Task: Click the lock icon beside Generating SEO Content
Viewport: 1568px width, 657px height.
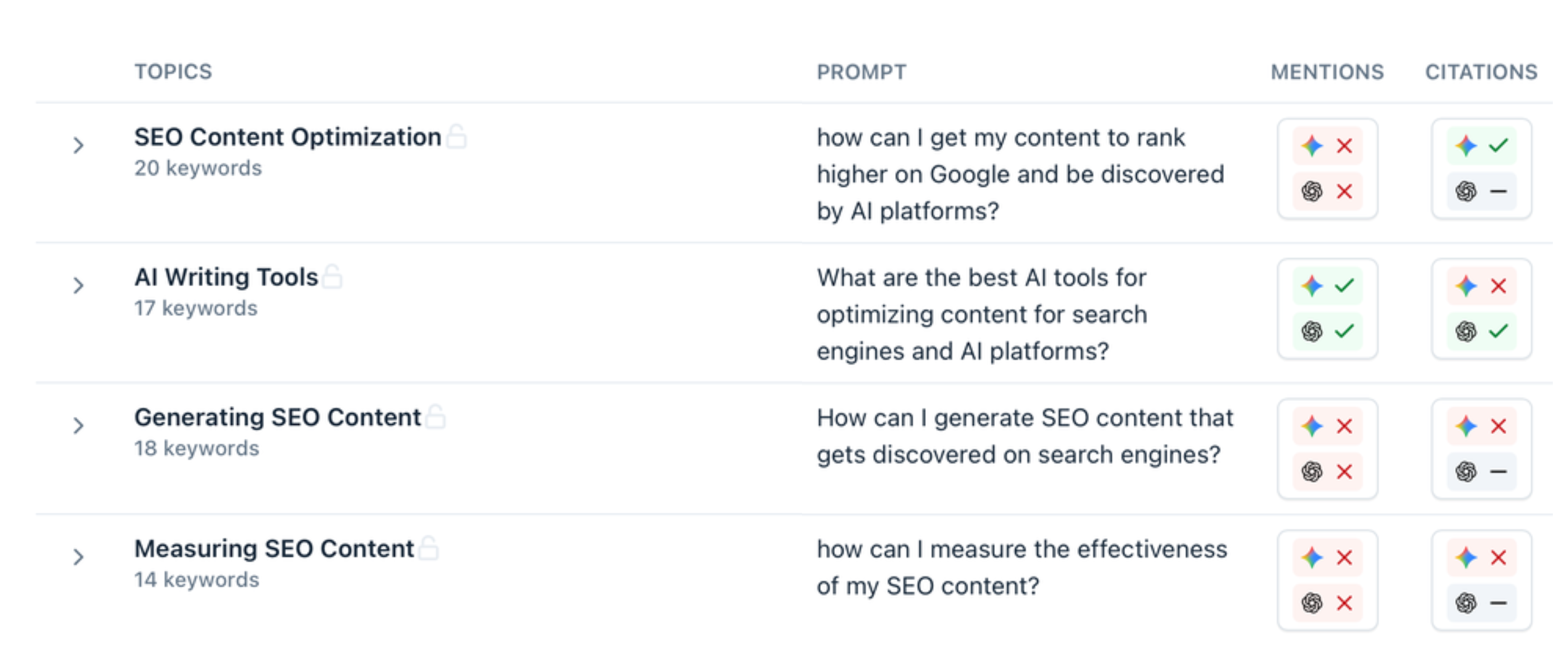Action: point(435,416)
